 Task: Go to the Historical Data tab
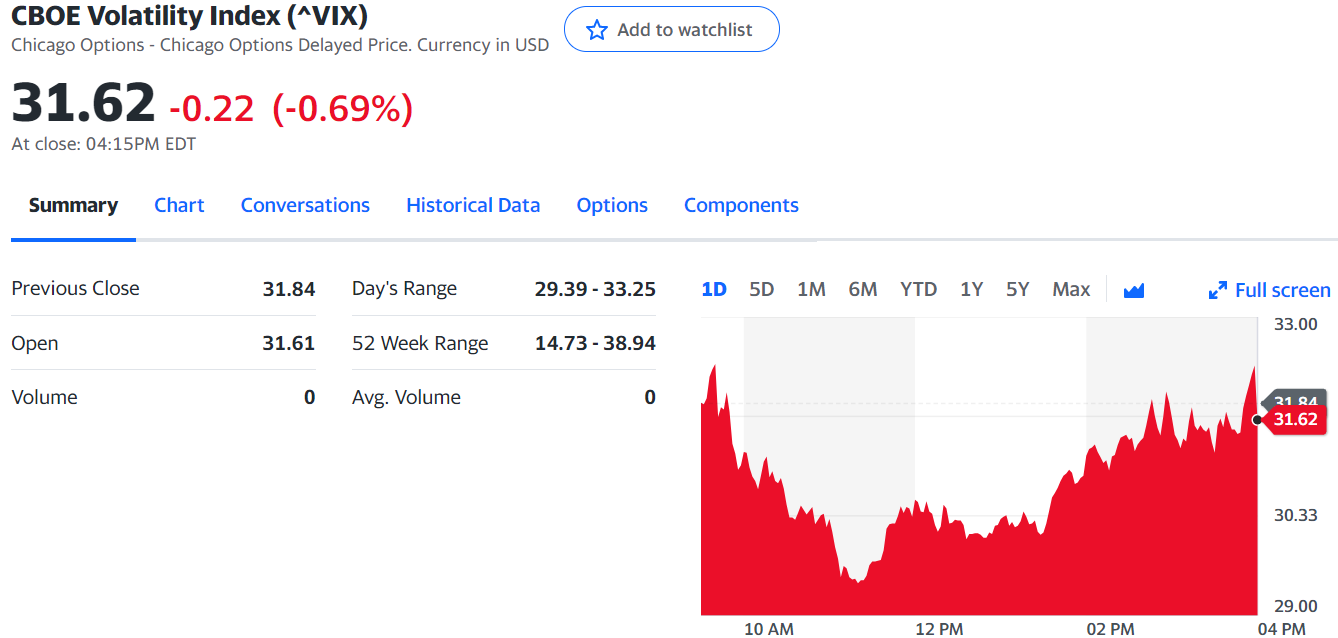click(x=473, y=205)
